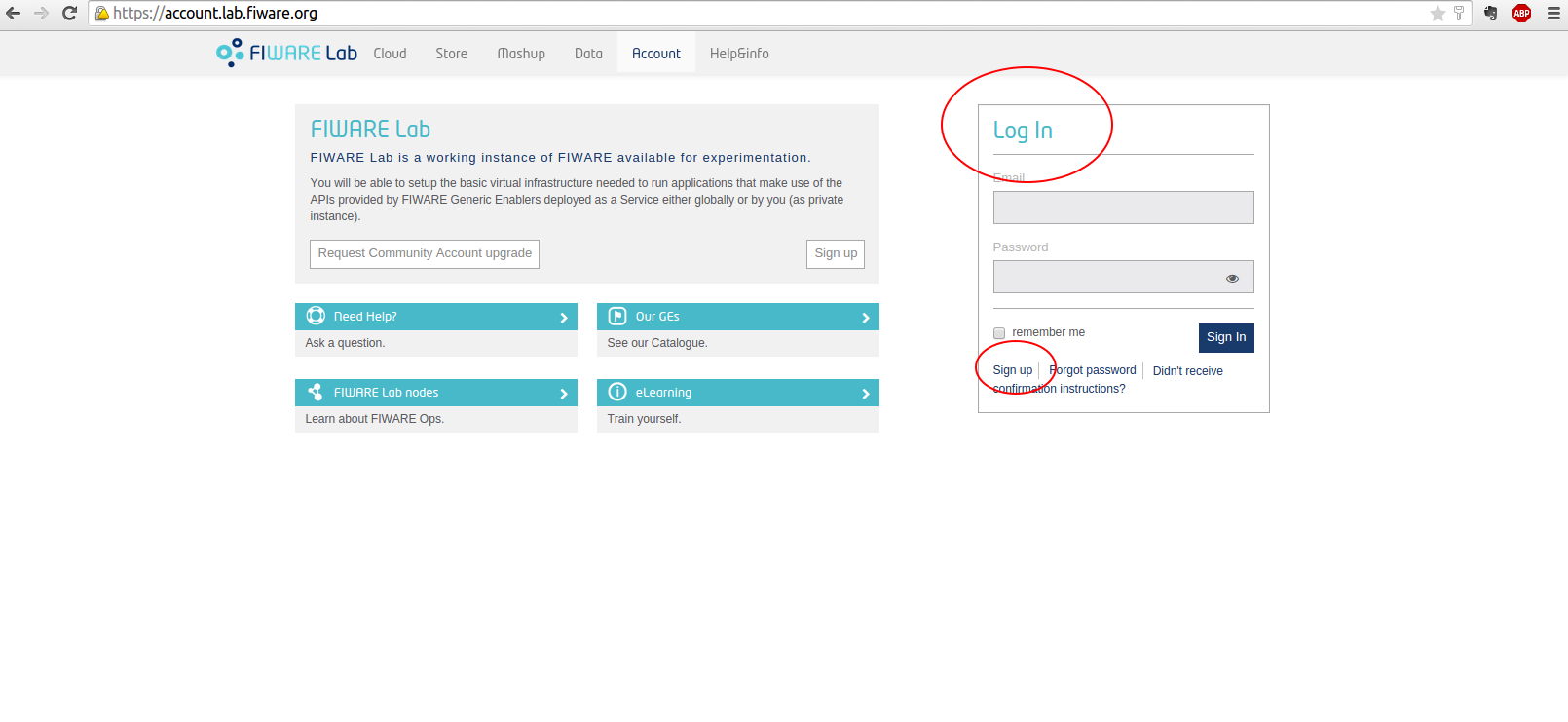Image resolution: width=1568 pixels, height=722 pixels.
Task: Open the Mashup tab
Action: 521,54
